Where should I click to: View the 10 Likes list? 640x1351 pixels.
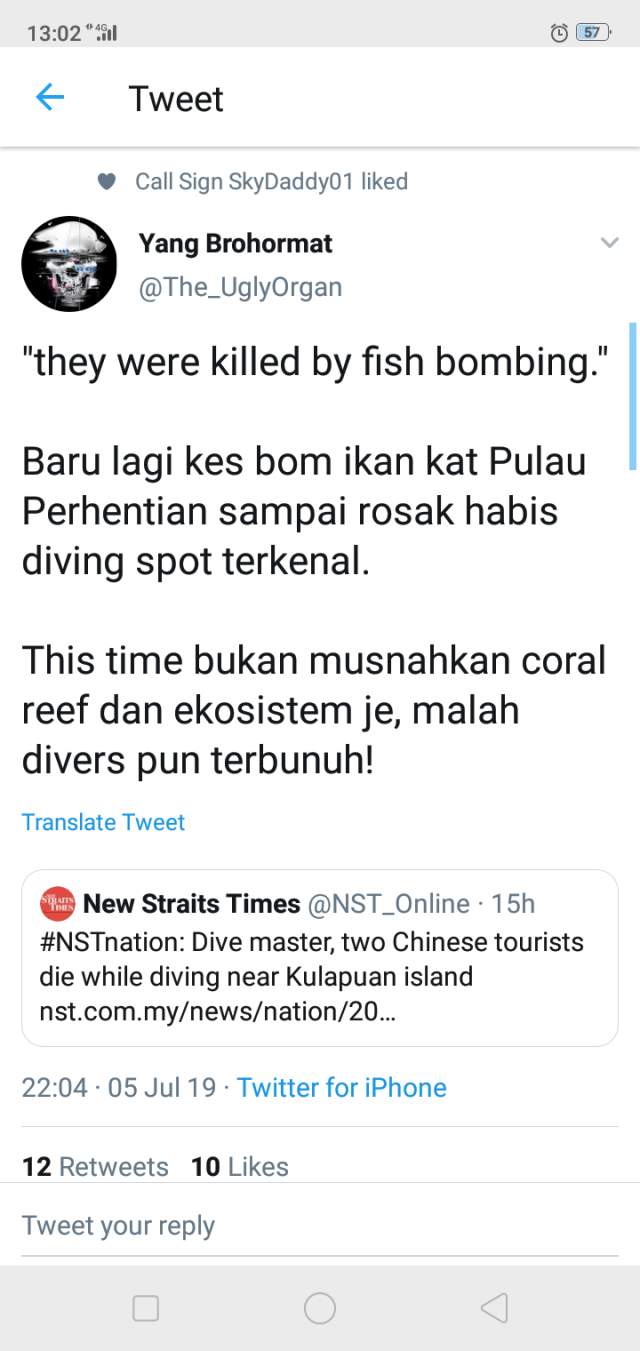click(x=240, y=1166)
